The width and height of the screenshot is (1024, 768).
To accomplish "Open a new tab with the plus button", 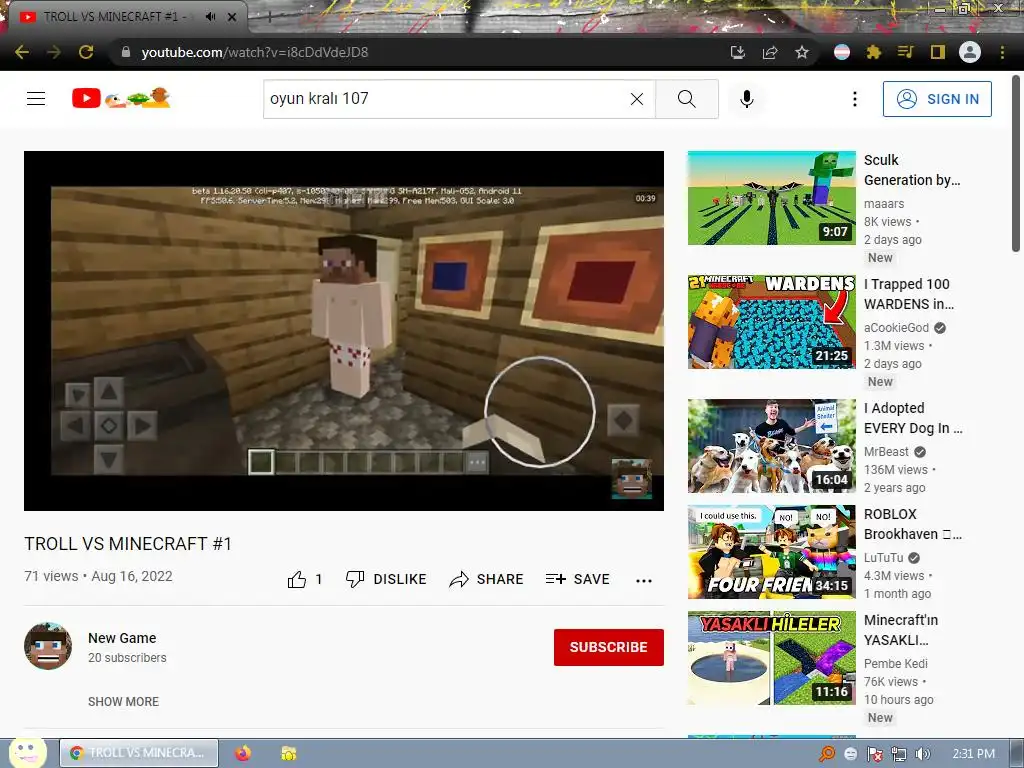I will [x=270, y=18].
